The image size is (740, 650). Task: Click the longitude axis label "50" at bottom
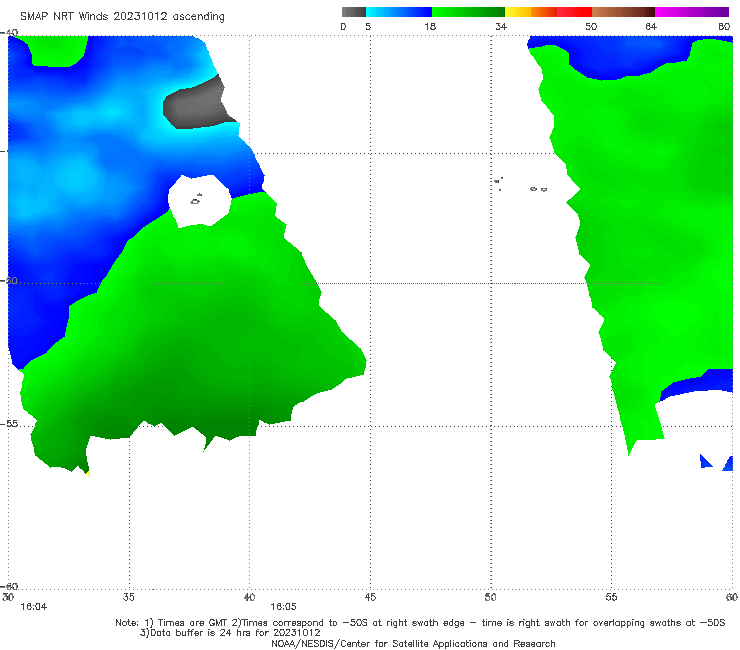coord(491,597)
